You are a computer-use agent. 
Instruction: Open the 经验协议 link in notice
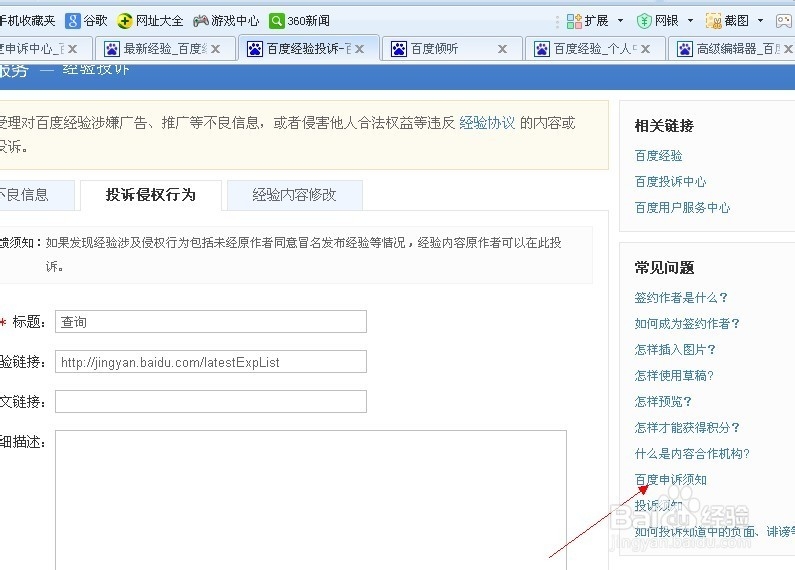(x=487, y=123)
